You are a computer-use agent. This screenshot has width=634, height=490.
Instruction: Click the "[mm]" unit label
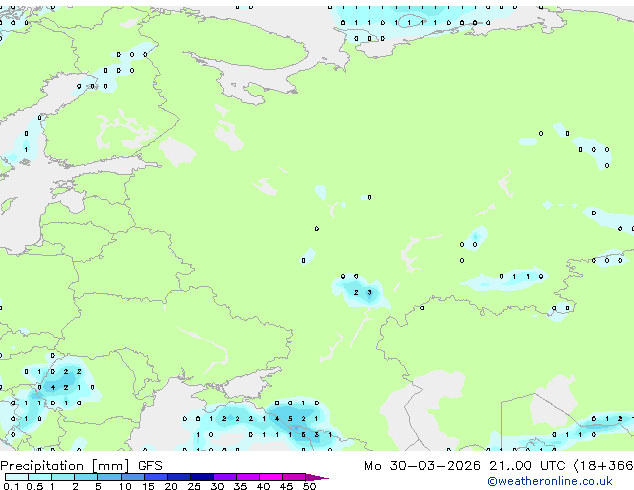pos(111,466)
